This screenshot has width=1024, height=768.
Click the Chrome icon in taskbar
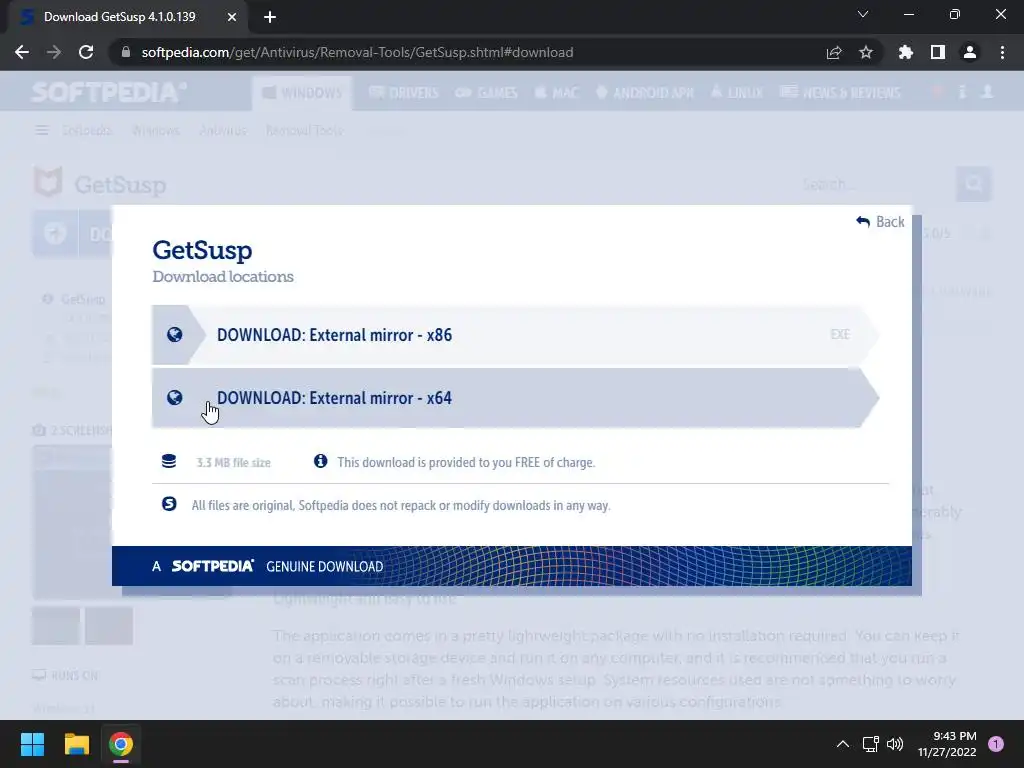121,744
